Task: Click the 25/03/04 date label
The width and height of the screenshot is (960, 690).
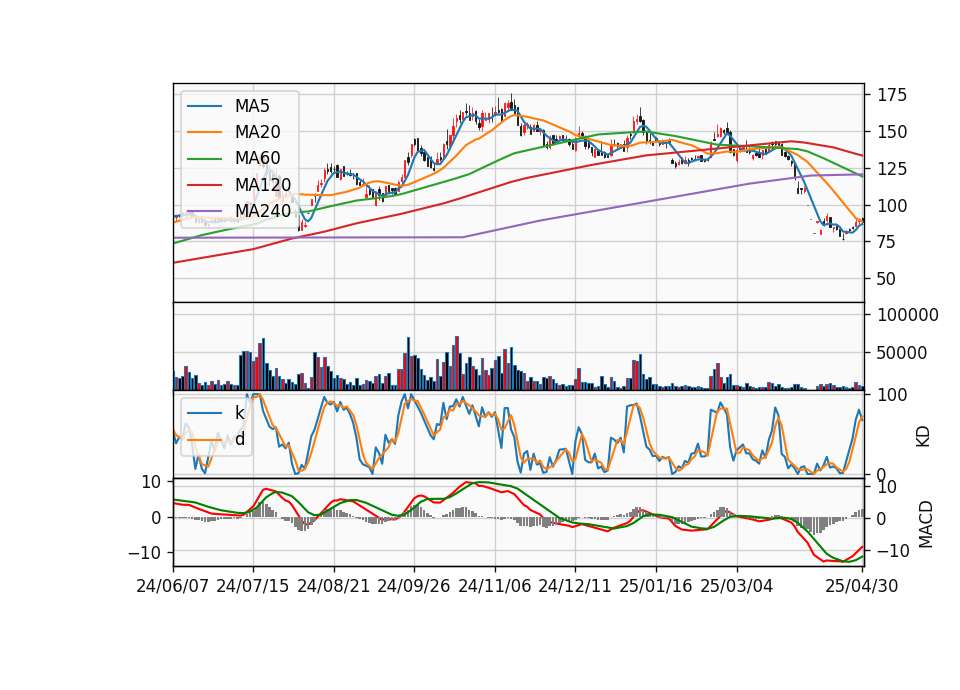Action: pos(737,587)
